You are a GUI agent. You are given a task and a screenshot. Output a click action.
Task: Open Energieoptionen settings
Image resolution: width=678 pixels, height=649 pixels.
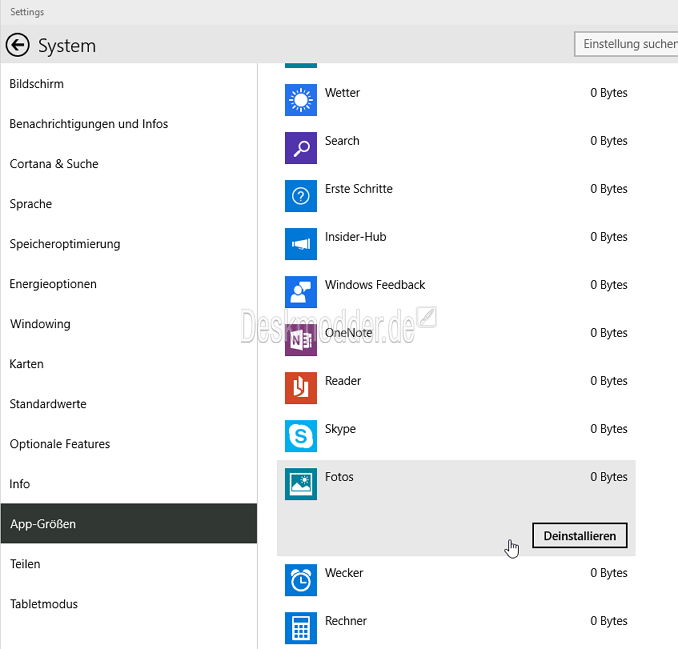point(128,284)
